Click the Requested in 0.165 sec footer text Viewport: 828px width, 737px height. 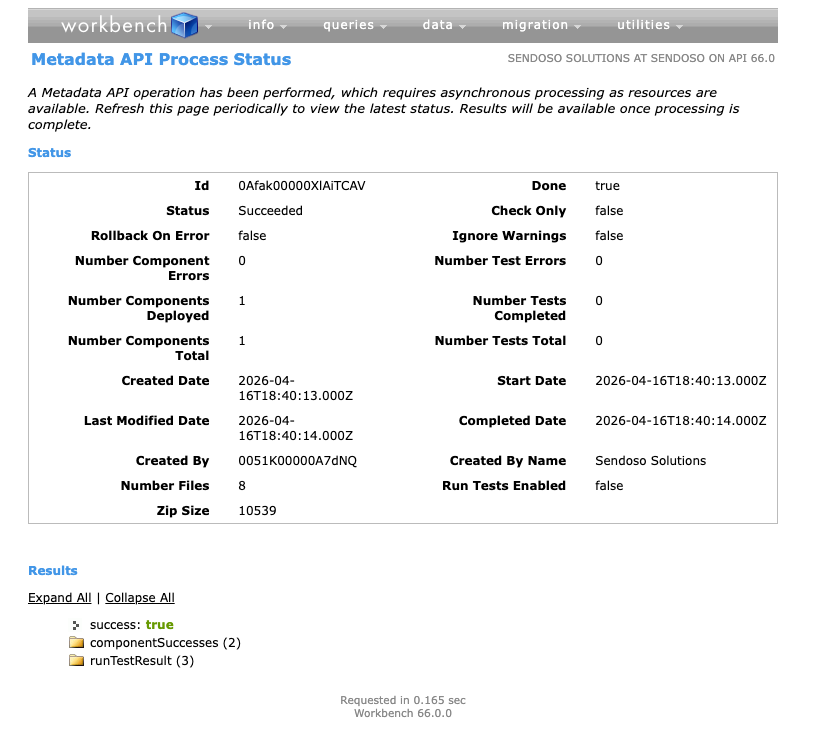pyautogui.click(x=403, y=700)
